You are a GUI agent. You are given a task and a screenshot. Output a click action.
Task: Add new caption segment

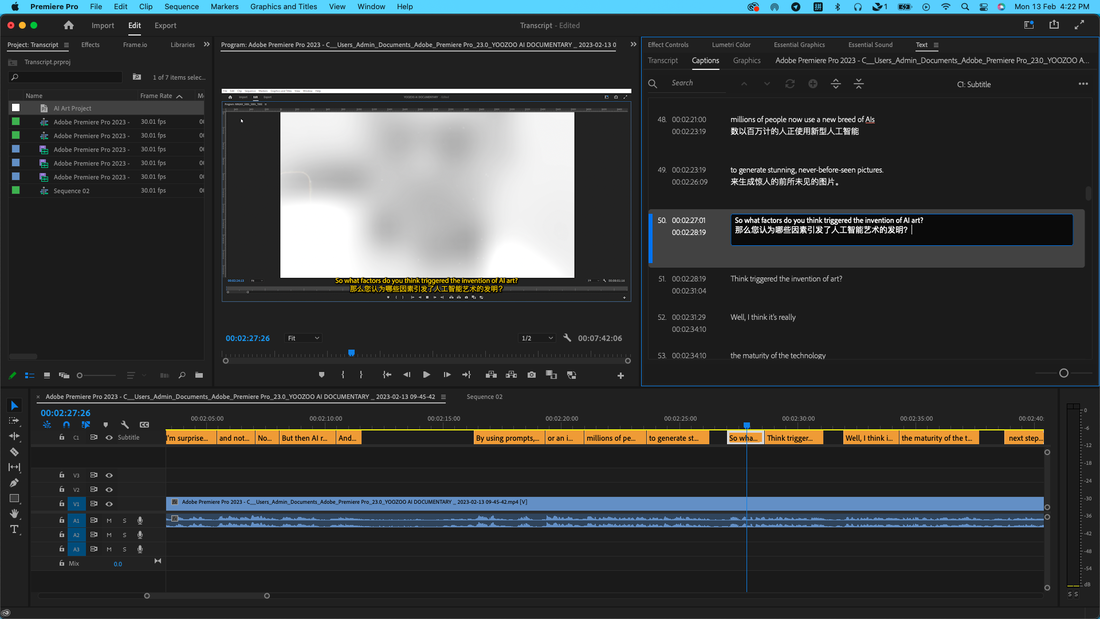click(812, 84)
